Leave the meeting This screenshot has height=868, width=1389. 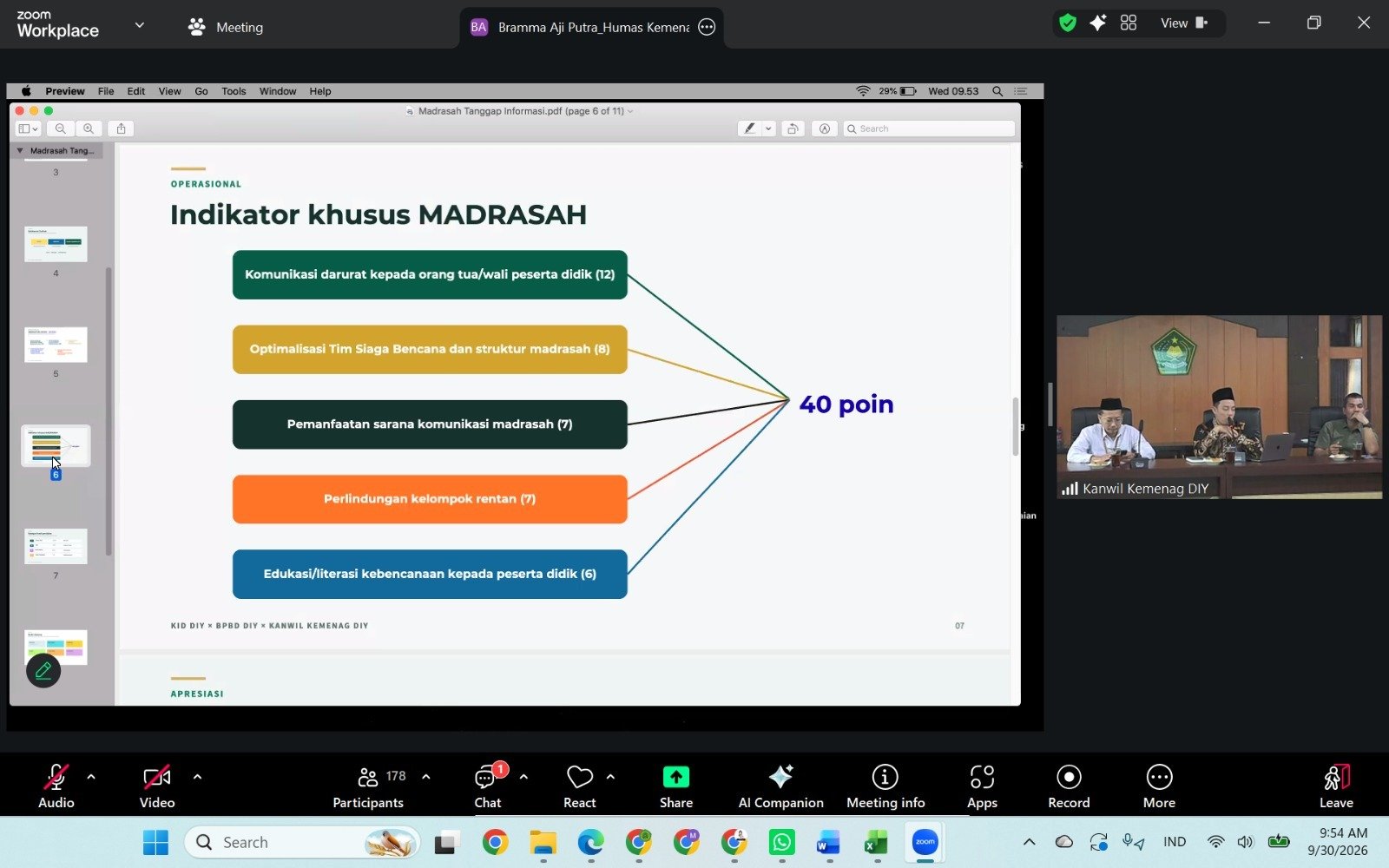pos(1336,786)
